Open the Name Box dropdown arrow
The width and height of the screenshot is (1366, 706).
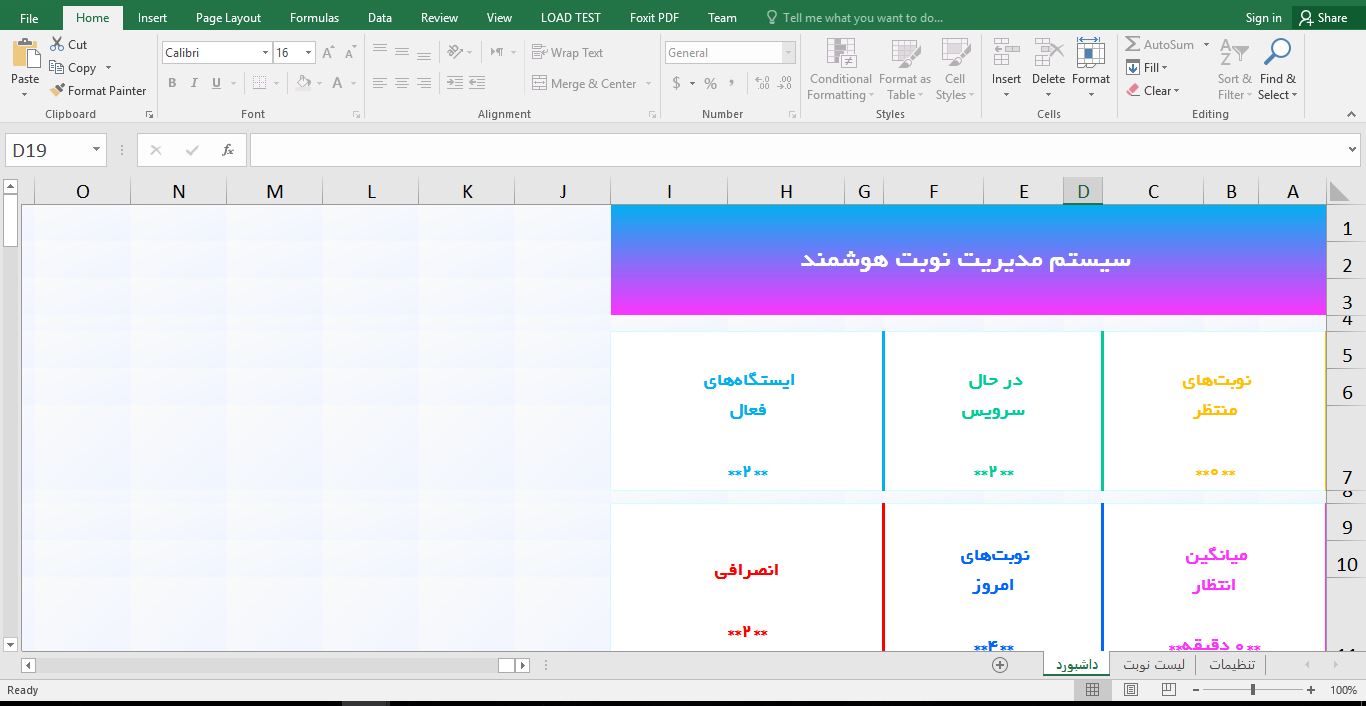coord(97,150)
